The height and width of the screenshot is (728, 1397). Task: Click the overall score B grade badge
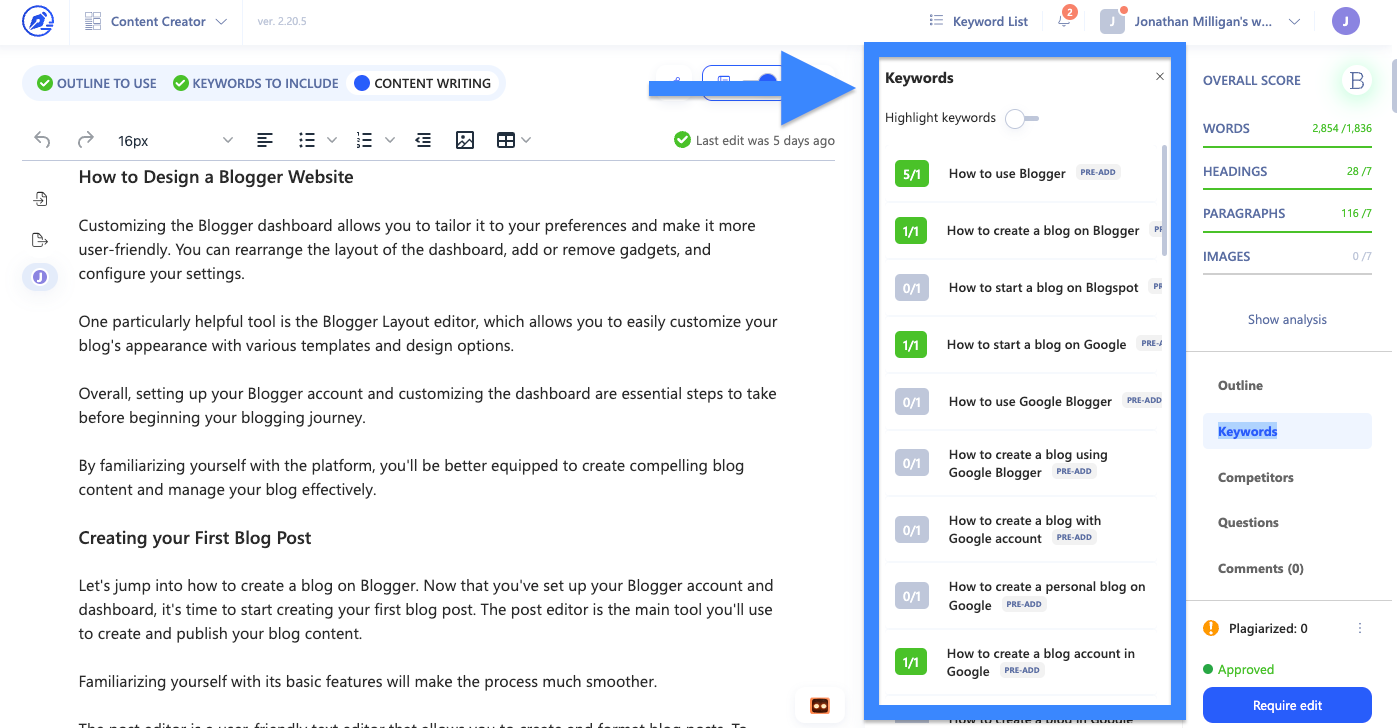coord(1357,81)
